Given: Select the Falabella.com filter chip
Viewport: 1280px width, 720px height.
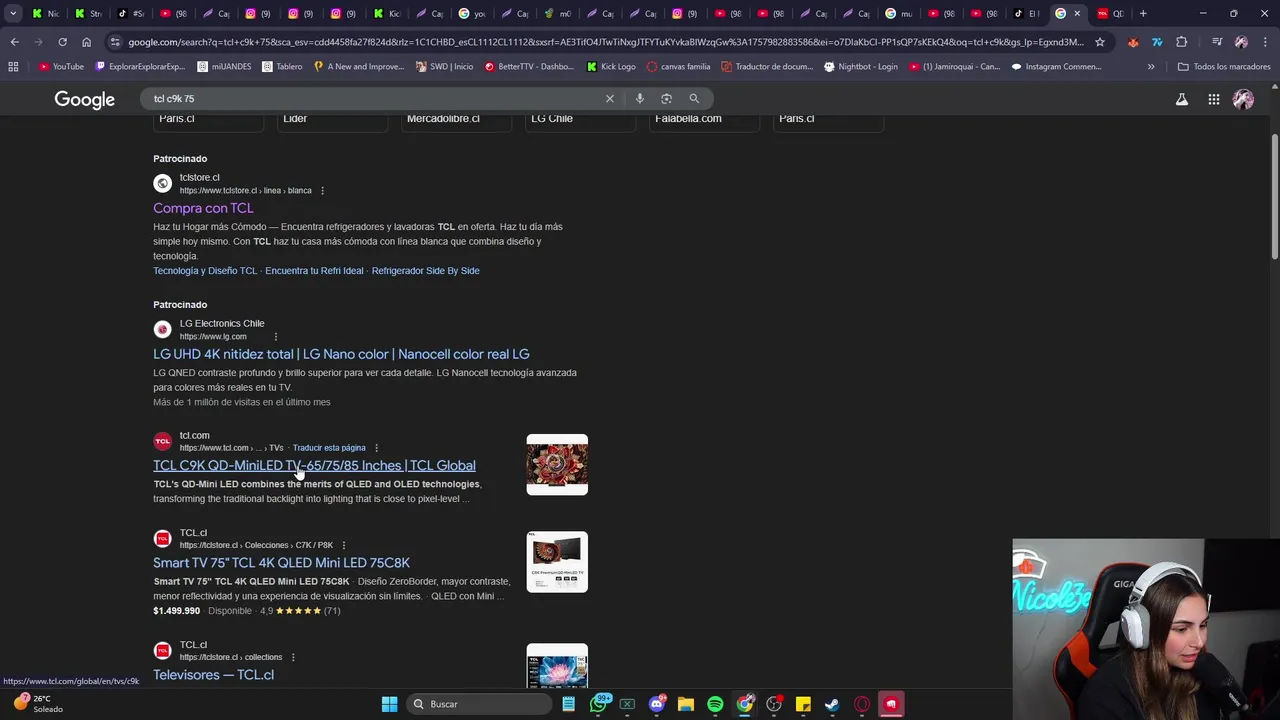Looking at the screenshot, I should tap(704, 120).
